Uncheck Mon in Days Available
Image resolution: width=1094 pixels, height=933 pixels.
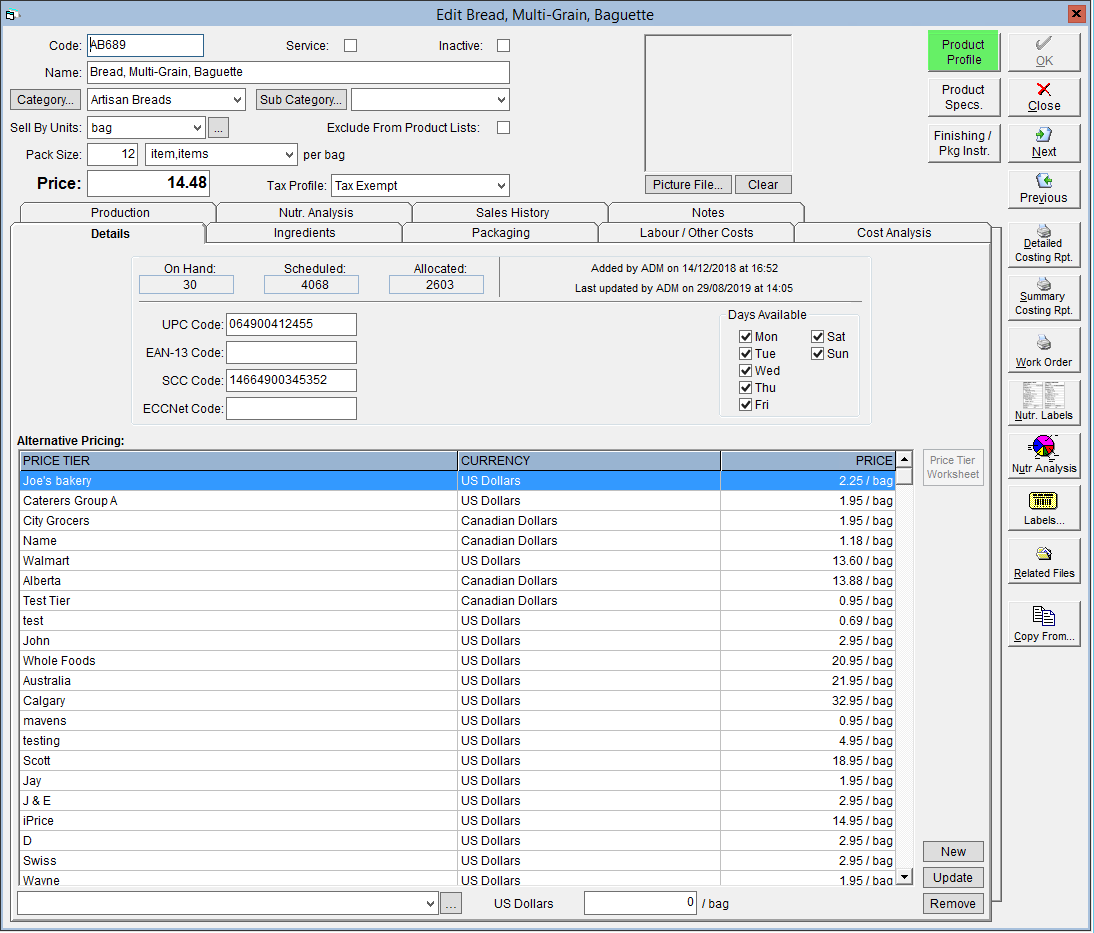pos(745,336)
